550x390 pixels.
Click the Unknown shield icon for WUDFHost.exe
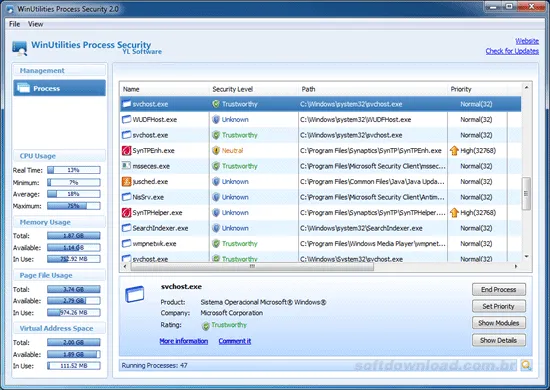pyautogui.click(x=216, y=120)
